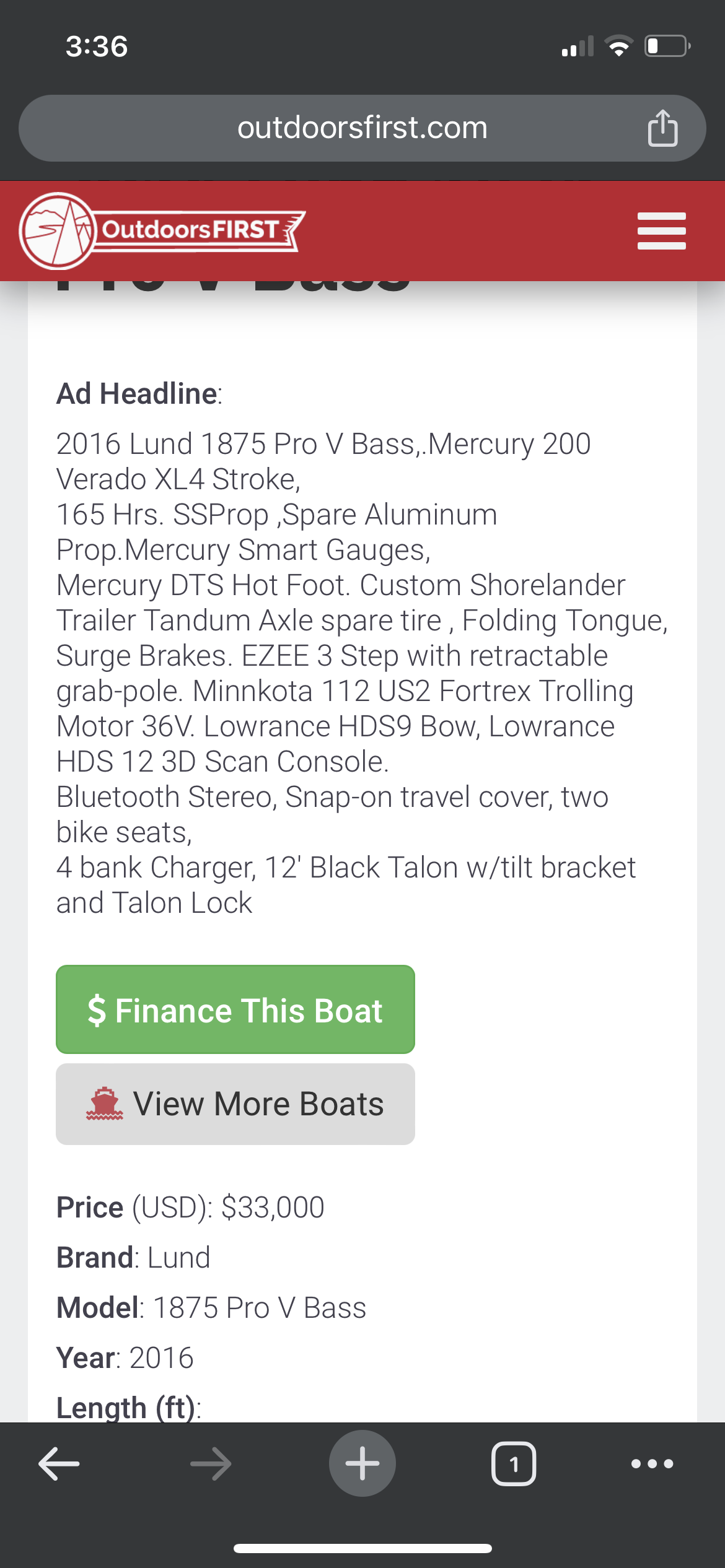Open a new tab with plus button
Image resolution: width=725 pixels, height=1568 pixels.
362,1463
